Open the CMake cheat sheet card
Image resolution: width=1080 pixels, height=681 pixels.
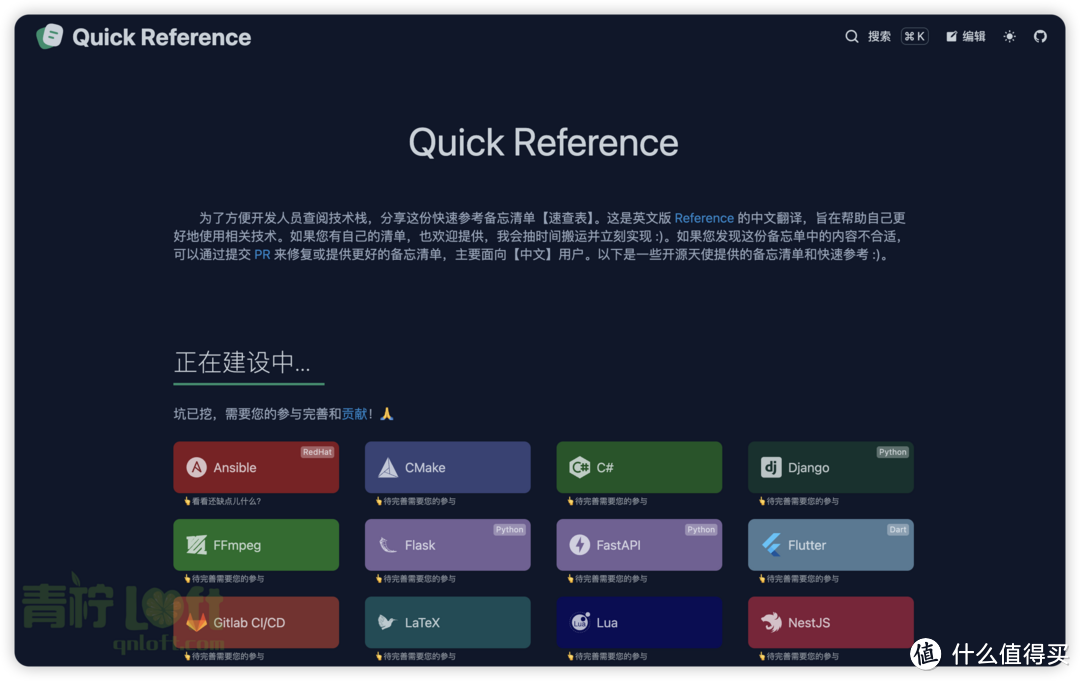448,468
